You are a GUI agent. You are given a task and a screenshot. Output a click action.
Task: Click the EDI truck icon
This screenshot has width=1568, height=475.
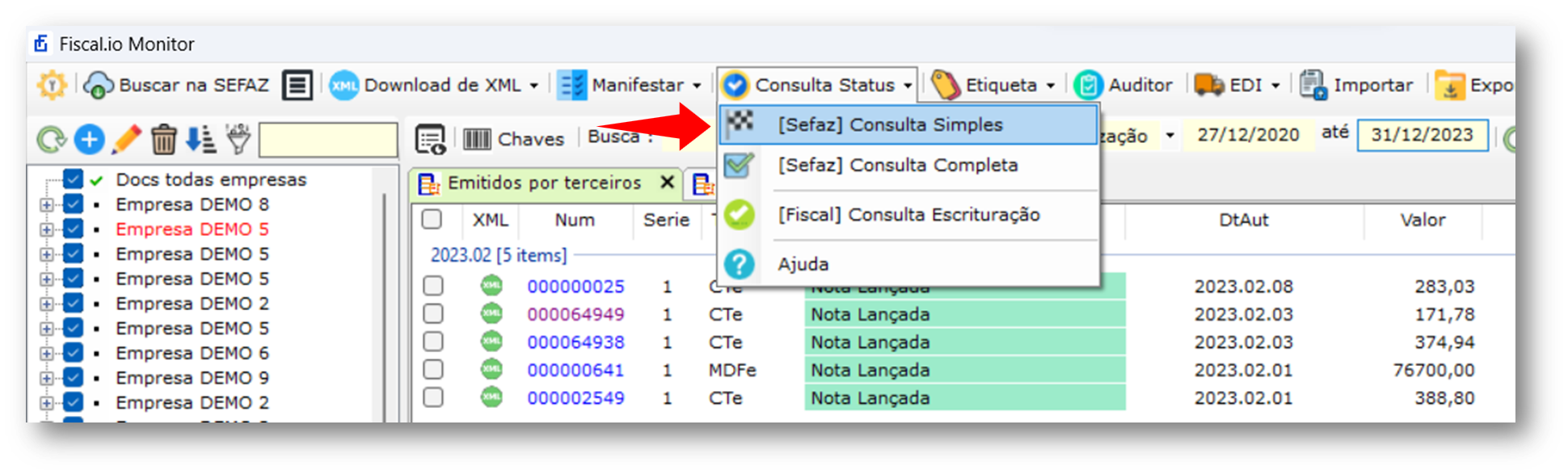pyautogui.click(x=1209, y=85)
